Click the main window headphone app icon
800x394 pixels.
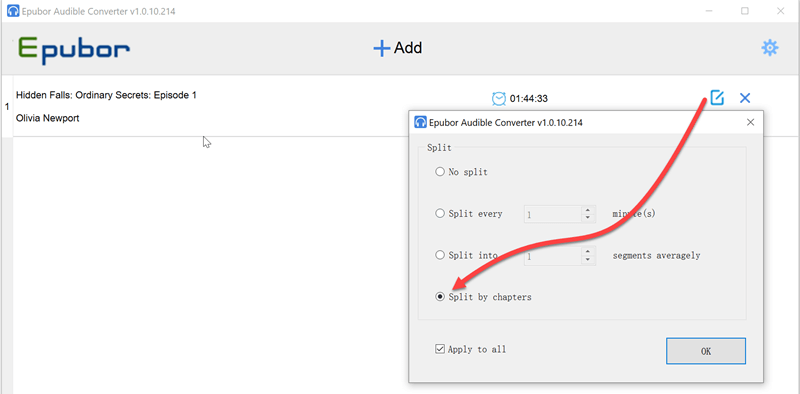coord(13,11)
